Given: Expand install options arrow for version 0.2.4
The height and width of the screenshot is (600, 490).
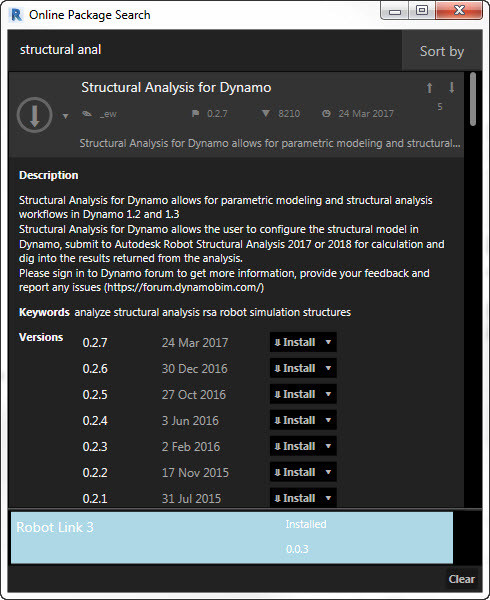Looking at the screenshot, I should pos(328,420).
